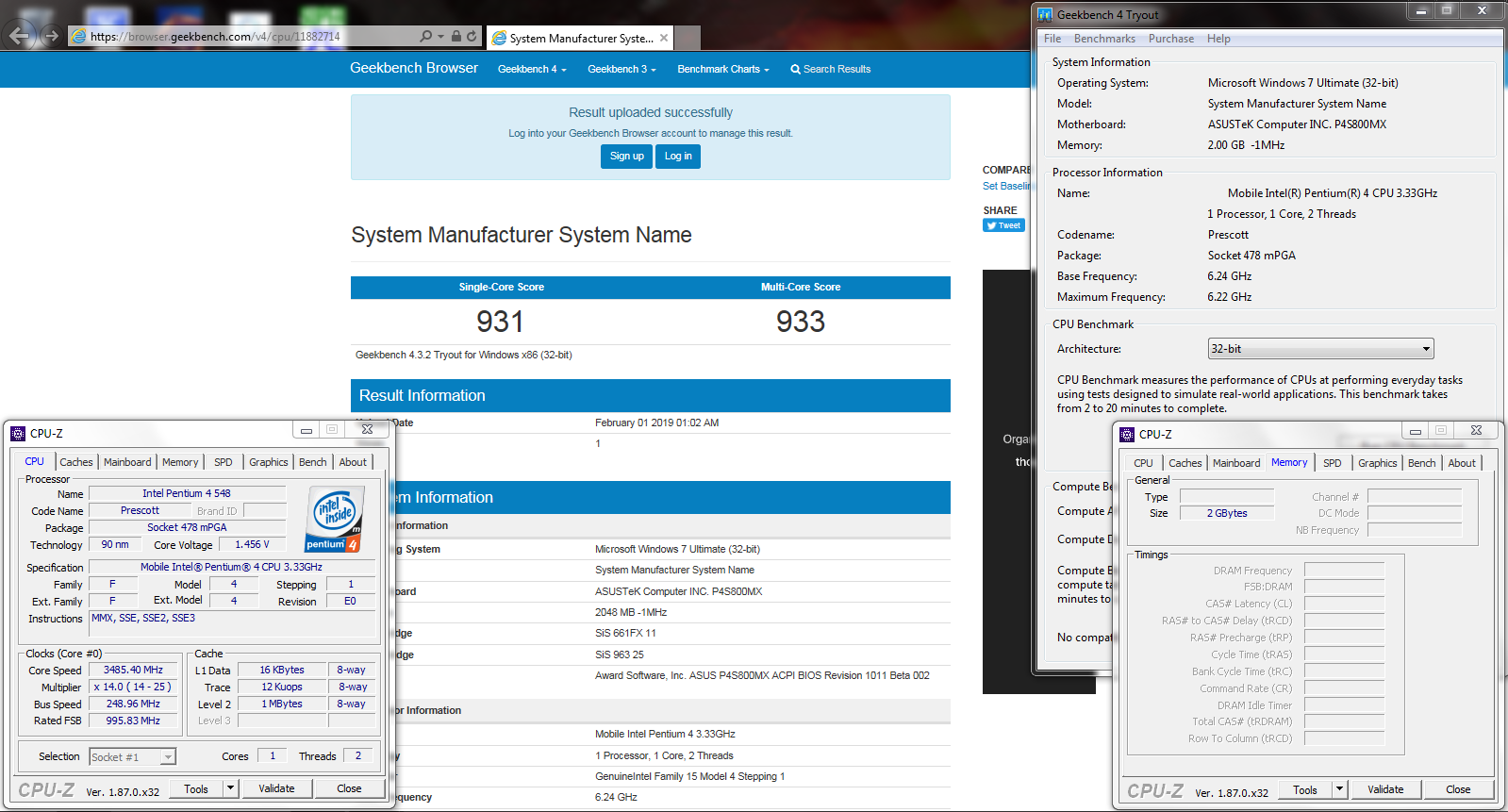Open the Geekbench 3 navigation dropdown
The image size is (1508, 812).
point(621,69)
